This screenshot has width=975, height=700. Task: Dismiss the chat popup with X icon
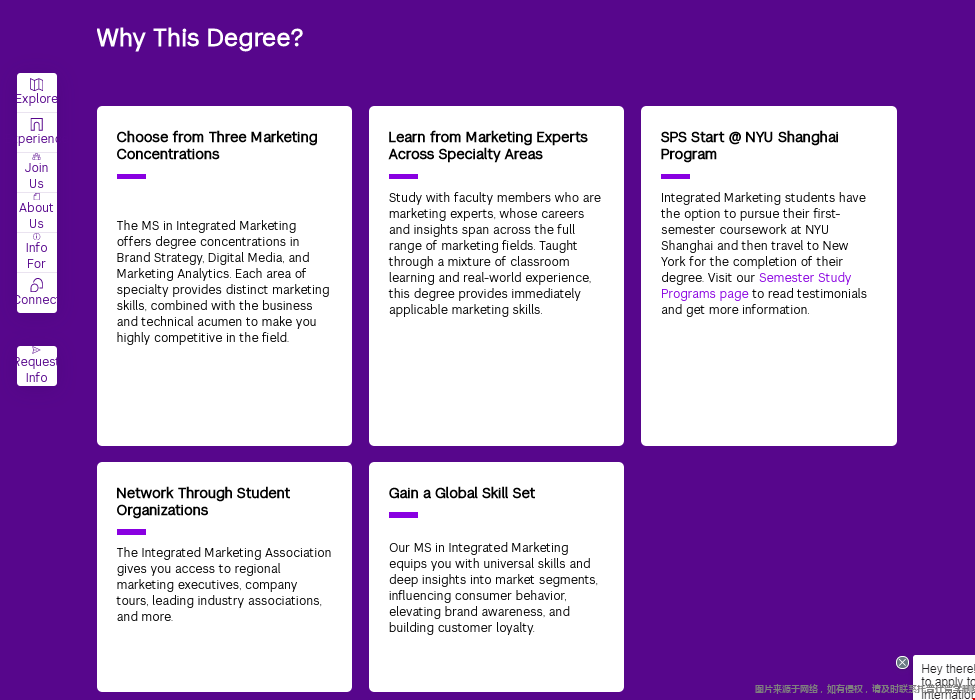pos(902,662)
